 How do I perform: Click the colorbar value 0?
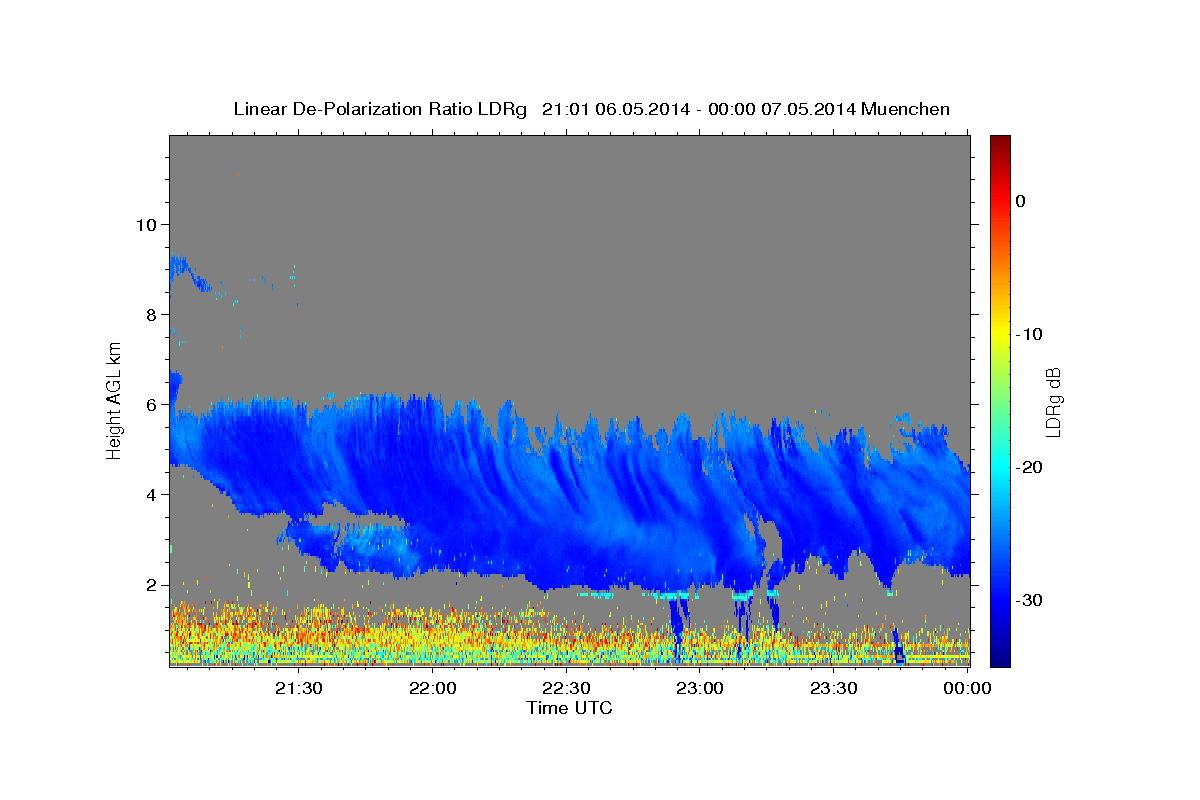1020,201
